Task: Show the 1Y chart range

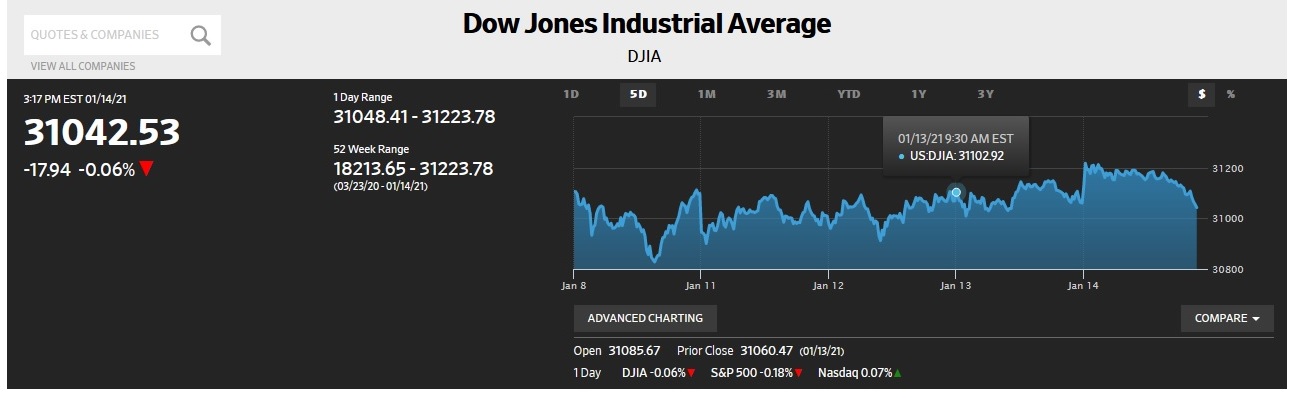Action: pos(918,94)
